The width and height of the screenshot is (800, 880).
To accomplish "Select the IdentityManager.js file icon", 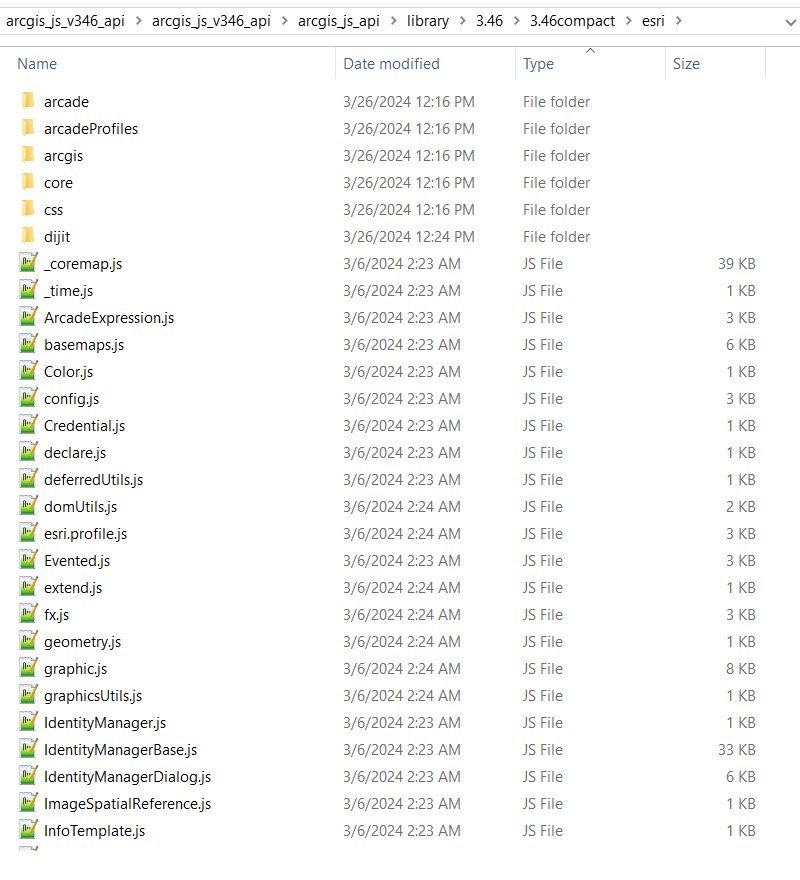I will tap(27, 722).
